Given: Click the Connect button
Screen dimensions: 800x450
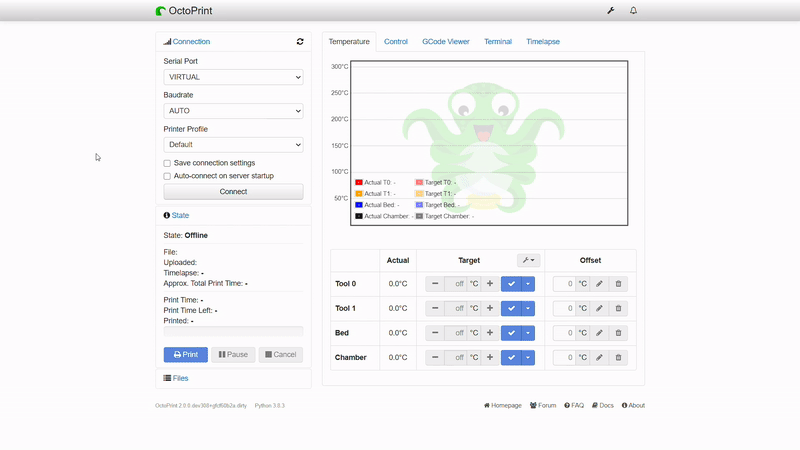Looking at the screenshot, I should tap(233, 192).
